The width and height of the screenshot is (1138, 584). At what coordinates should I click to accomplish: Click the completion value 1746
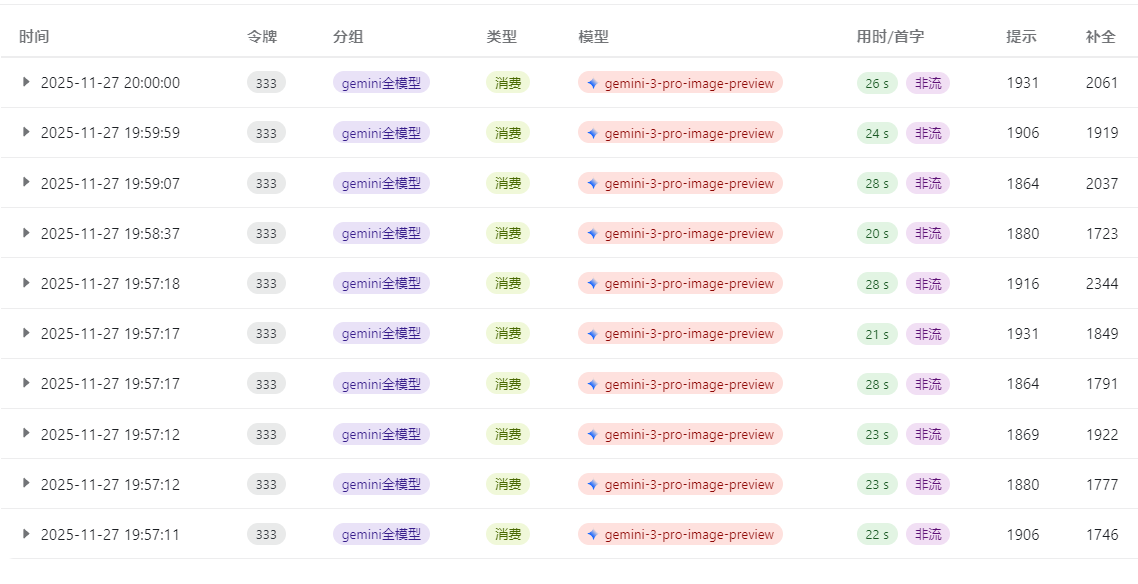pos(1102,535)
